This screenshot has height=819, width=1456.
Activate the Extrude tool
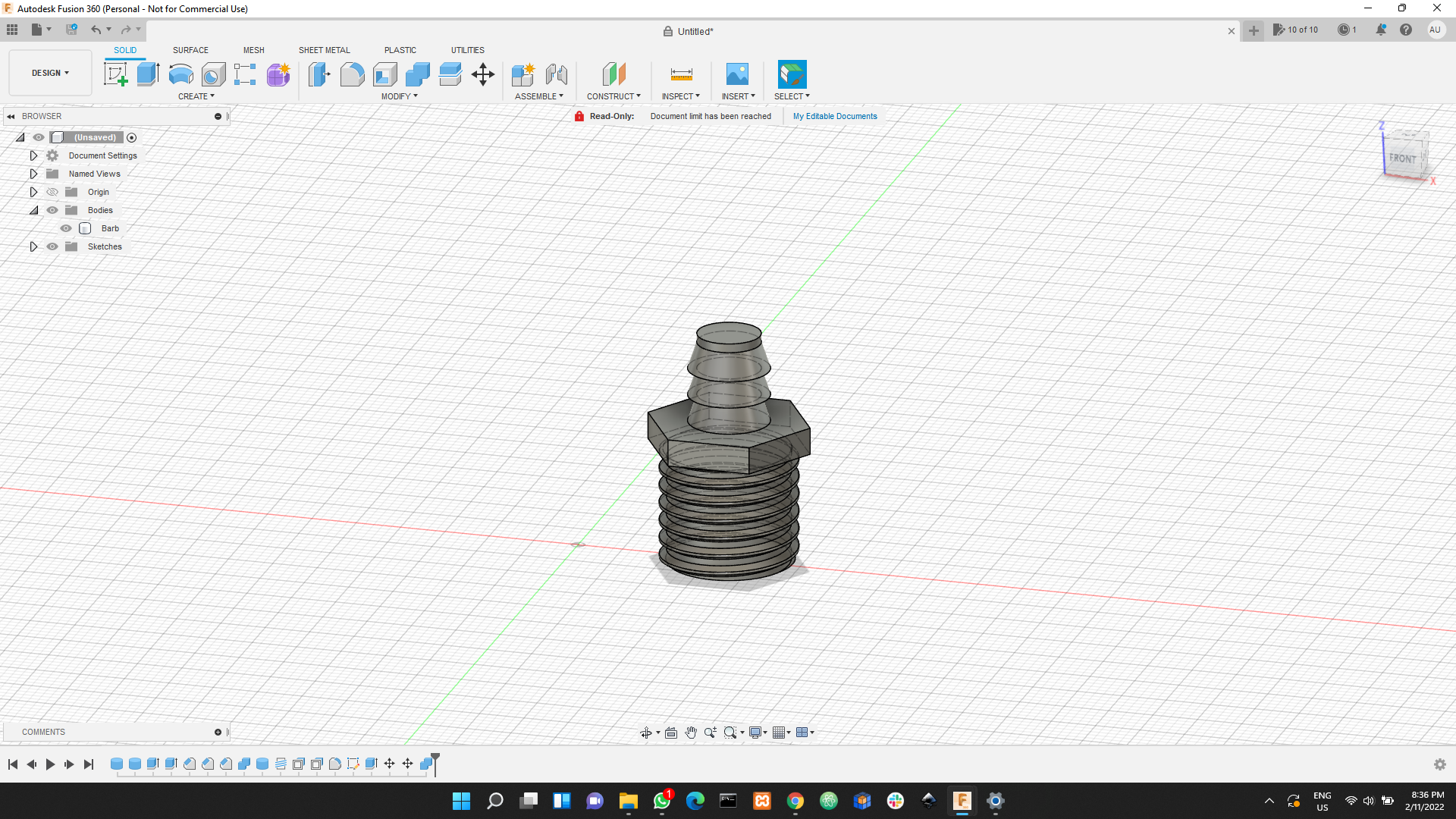tap(147, 74)
